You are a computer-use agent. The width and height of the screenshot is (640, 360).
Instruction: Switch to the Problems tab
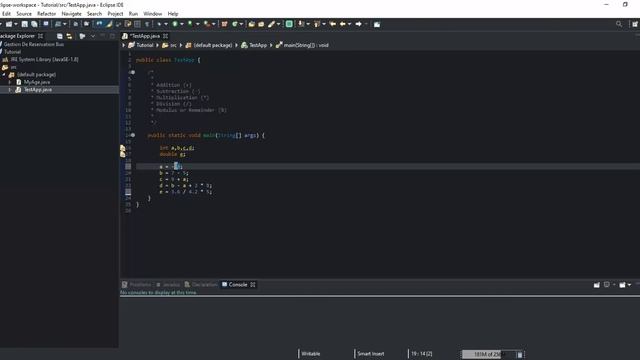click(136, 284)
